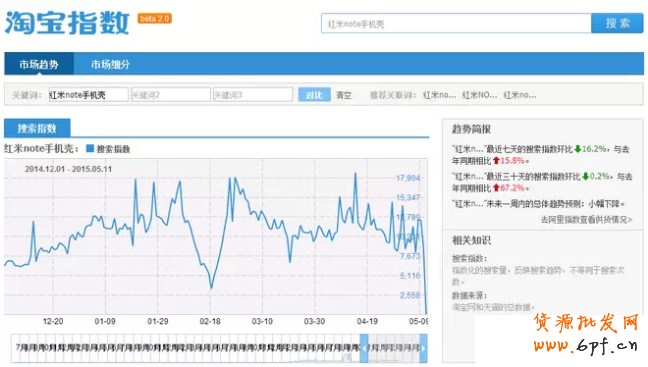Click the beta 2.0 badge

pyautogui.click(x=155, y=19)
